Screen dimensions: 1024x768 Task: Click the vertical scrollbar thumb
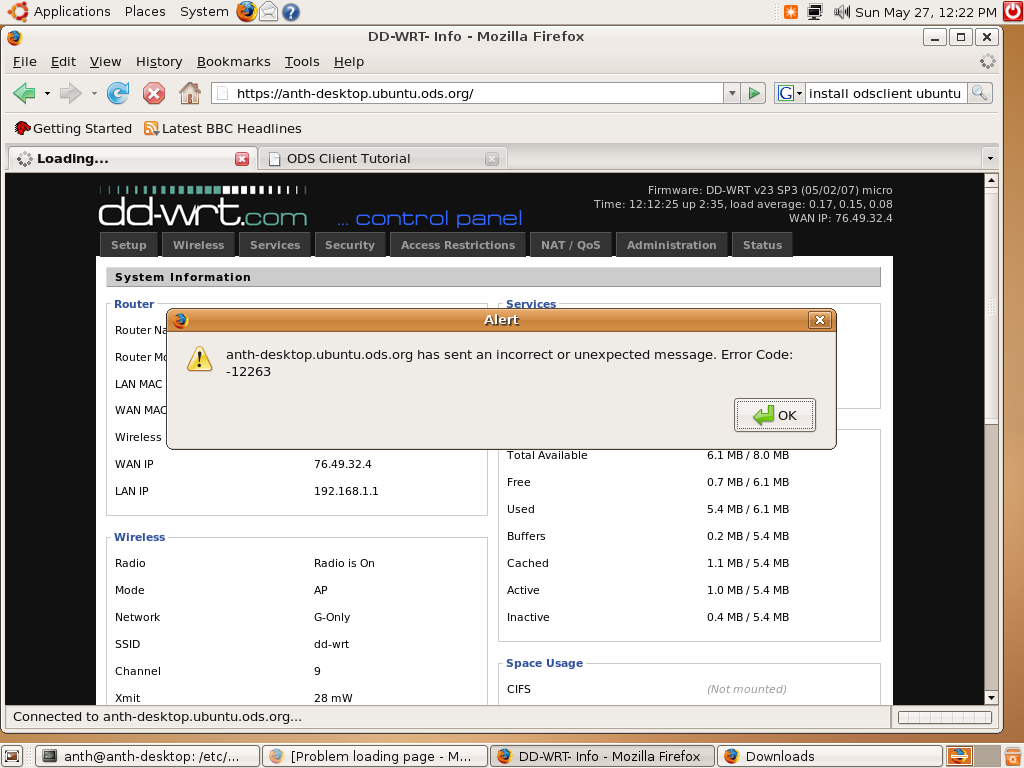(x=991, y=306)
